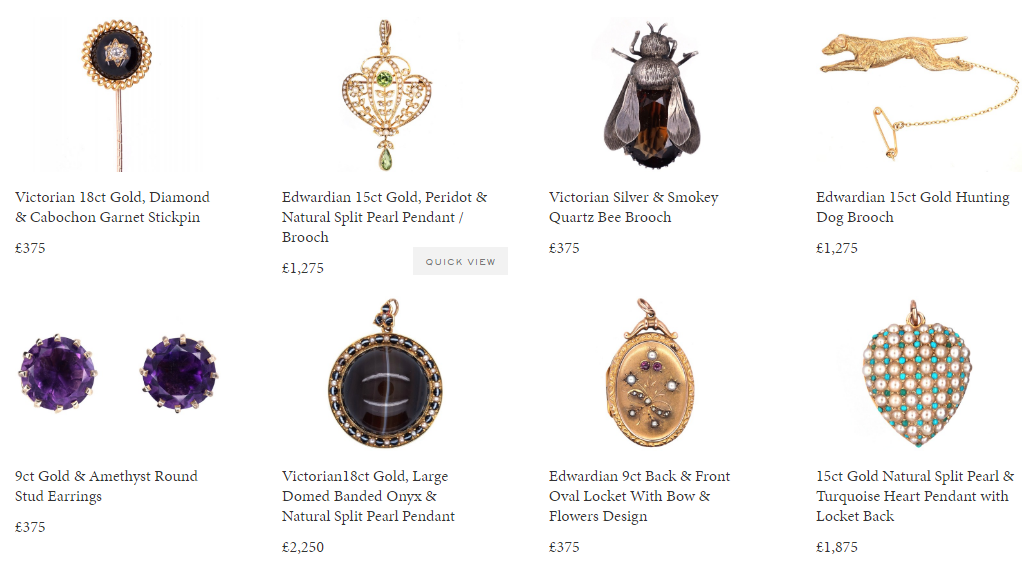Viewport: 1035px width, 574px height.
Task: Open Victorian Domed Banded Onyx Pendant link
Action: click(368, 496)
